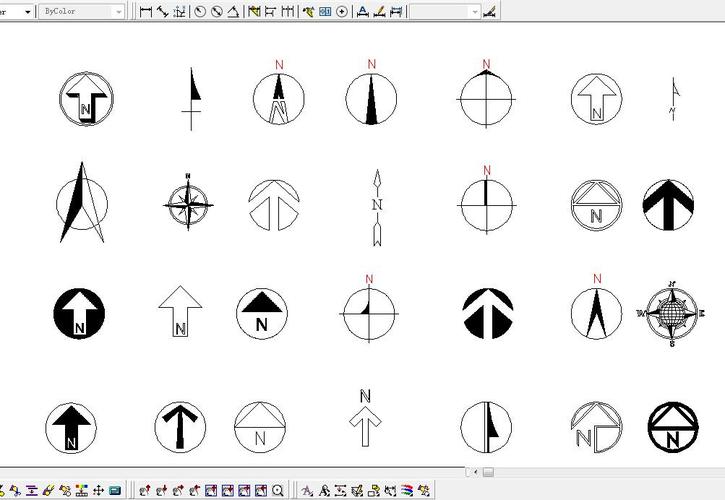725x500 pixels.
Task: Click the Radius Dimension icon
Action: pyautogui.click(x=200, y=11)
